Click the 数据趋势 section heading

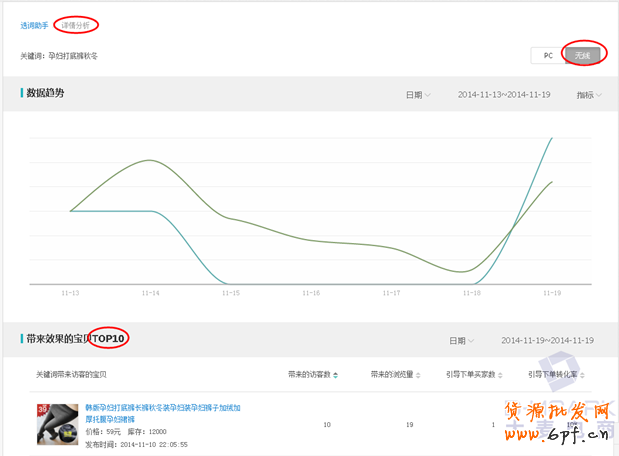point(46,93)
